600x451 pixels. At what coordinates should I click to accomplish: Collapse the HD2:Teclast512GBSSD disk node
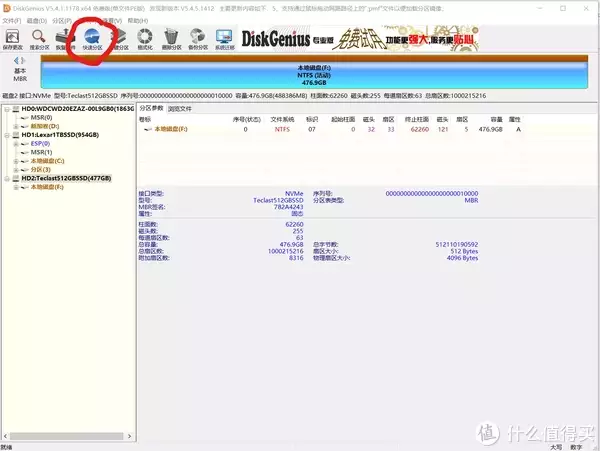point(7,178)
